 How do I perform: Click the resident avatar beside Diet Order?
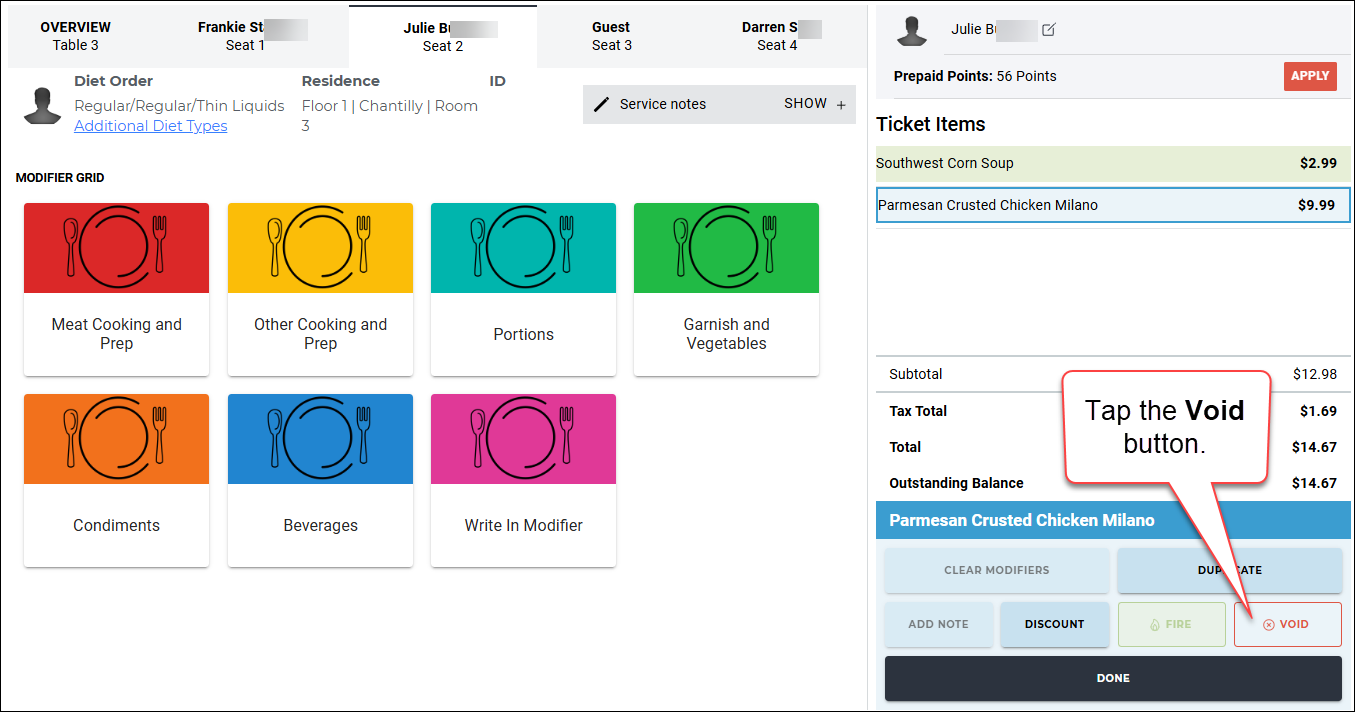tap(43, 106)
